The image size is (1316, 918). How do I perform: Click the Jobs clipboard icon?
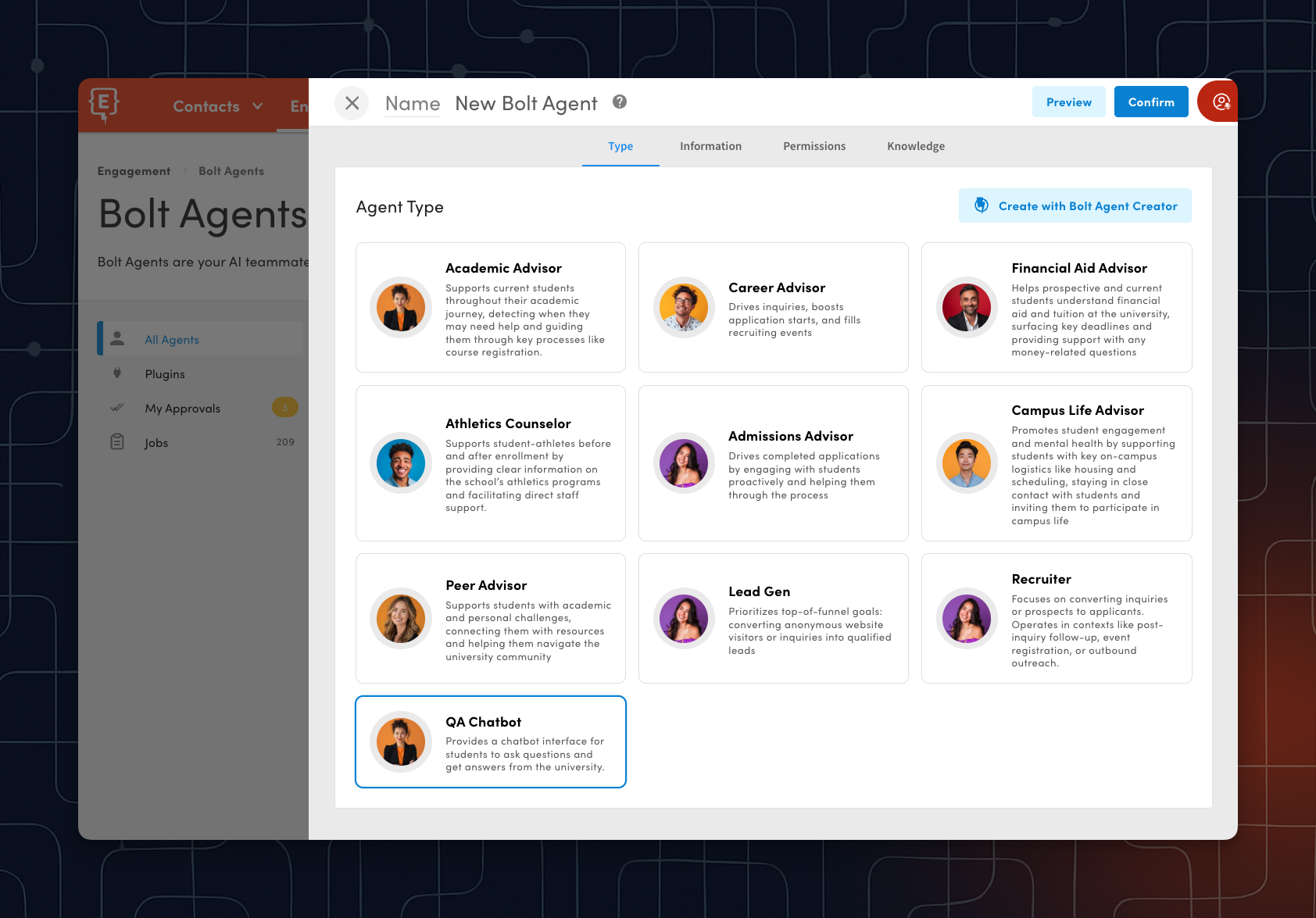coord(117,442)
